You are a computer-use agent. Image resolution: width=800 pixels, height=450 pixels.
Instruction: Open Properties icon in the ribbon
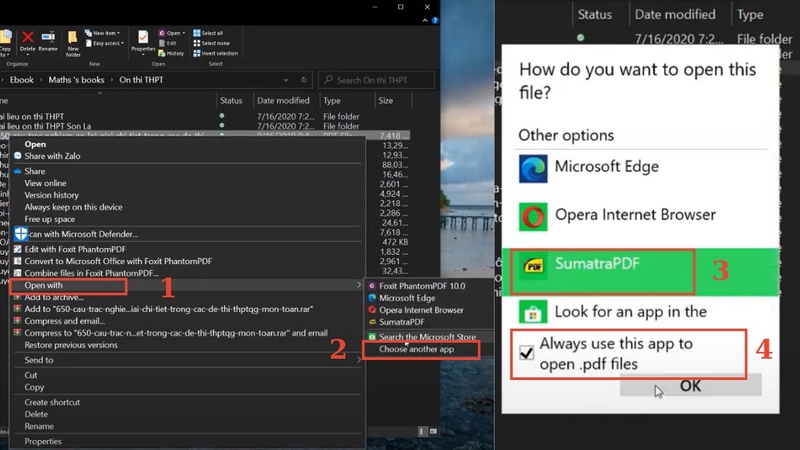tap(143, 37)
